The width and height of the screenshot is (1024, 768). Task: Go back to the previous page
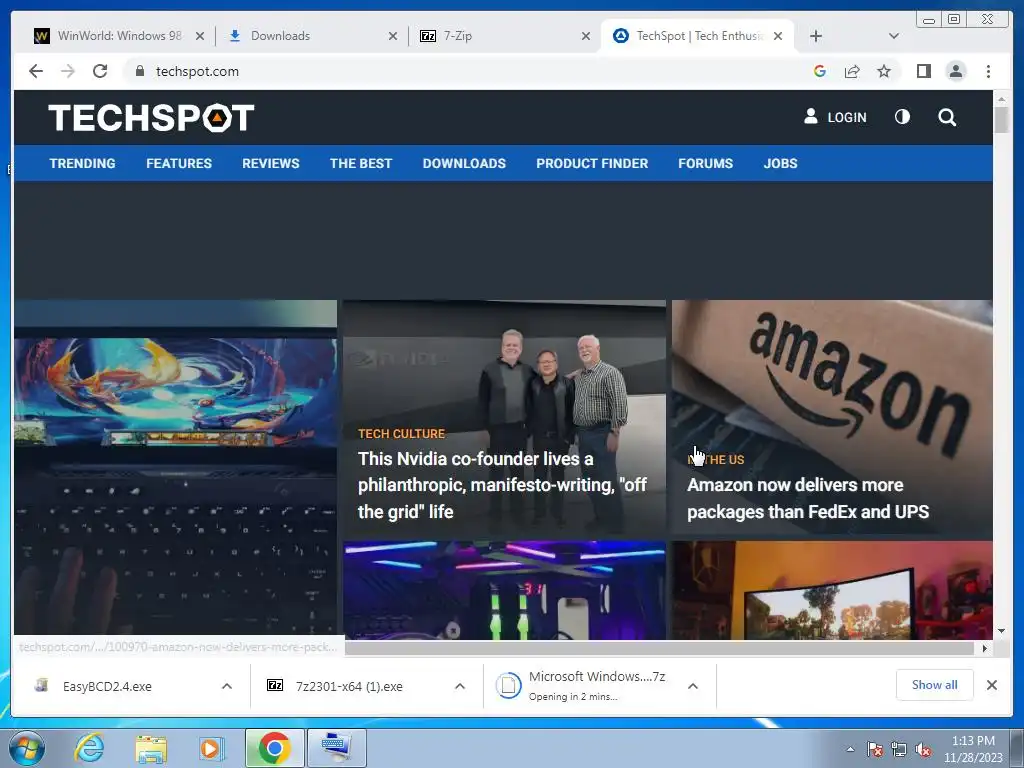36,71
